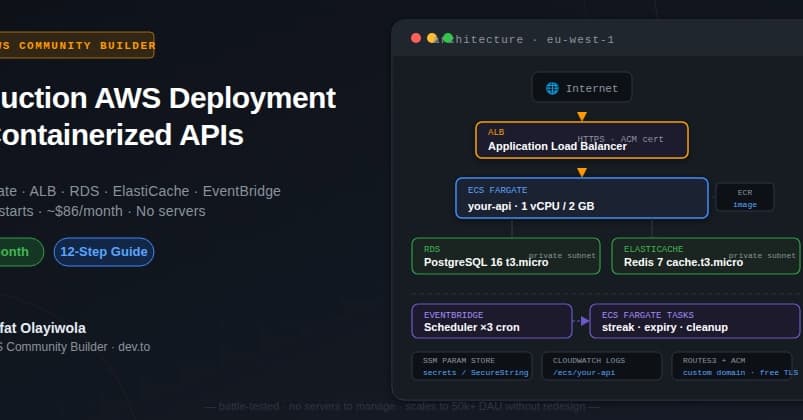803x420 pixels.
Task: Click the orange arrow between ALB and ECS Fargate
Action: tap(582, 172)
